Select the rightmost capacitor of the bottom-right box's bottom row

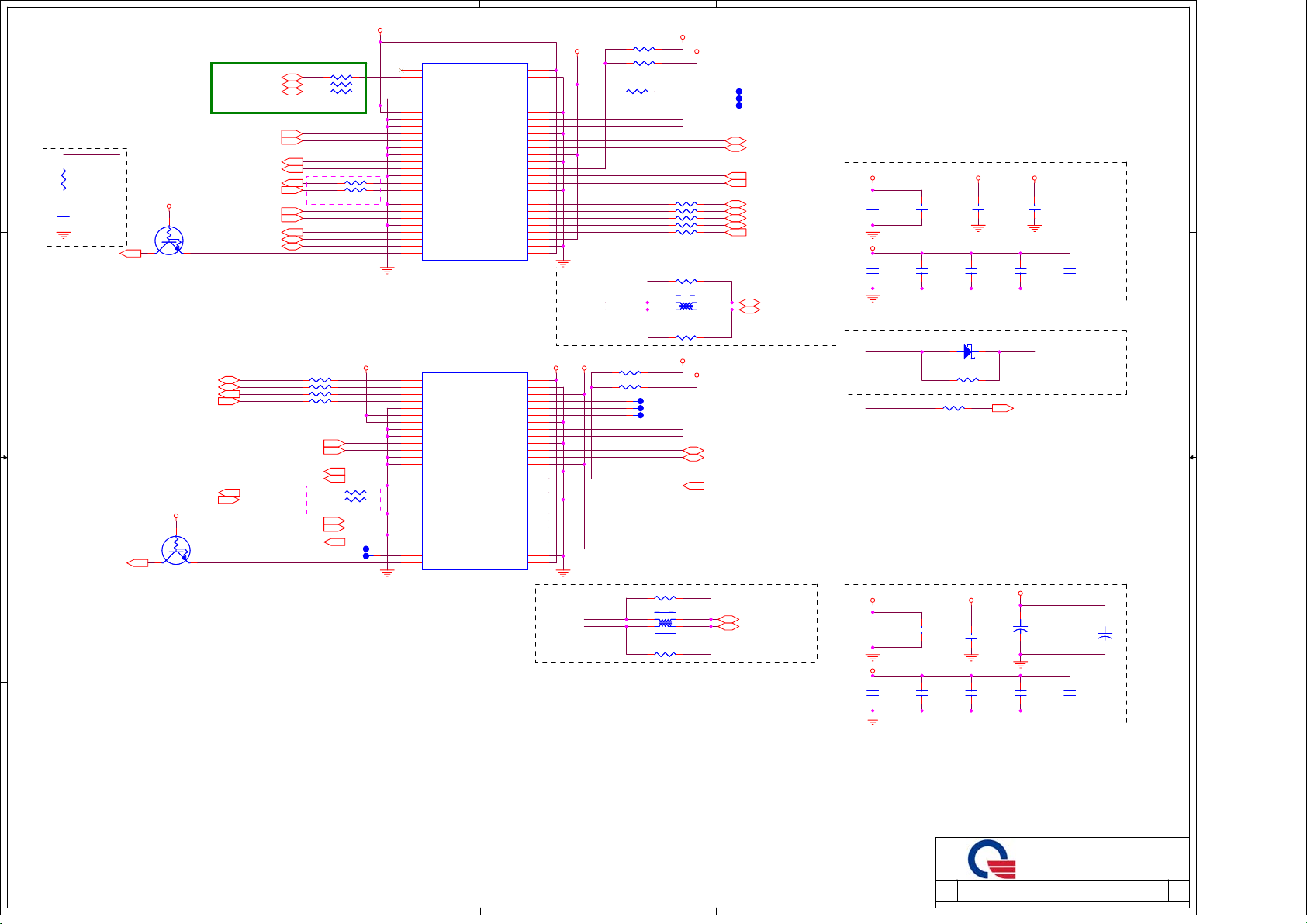pos(1070,693)
